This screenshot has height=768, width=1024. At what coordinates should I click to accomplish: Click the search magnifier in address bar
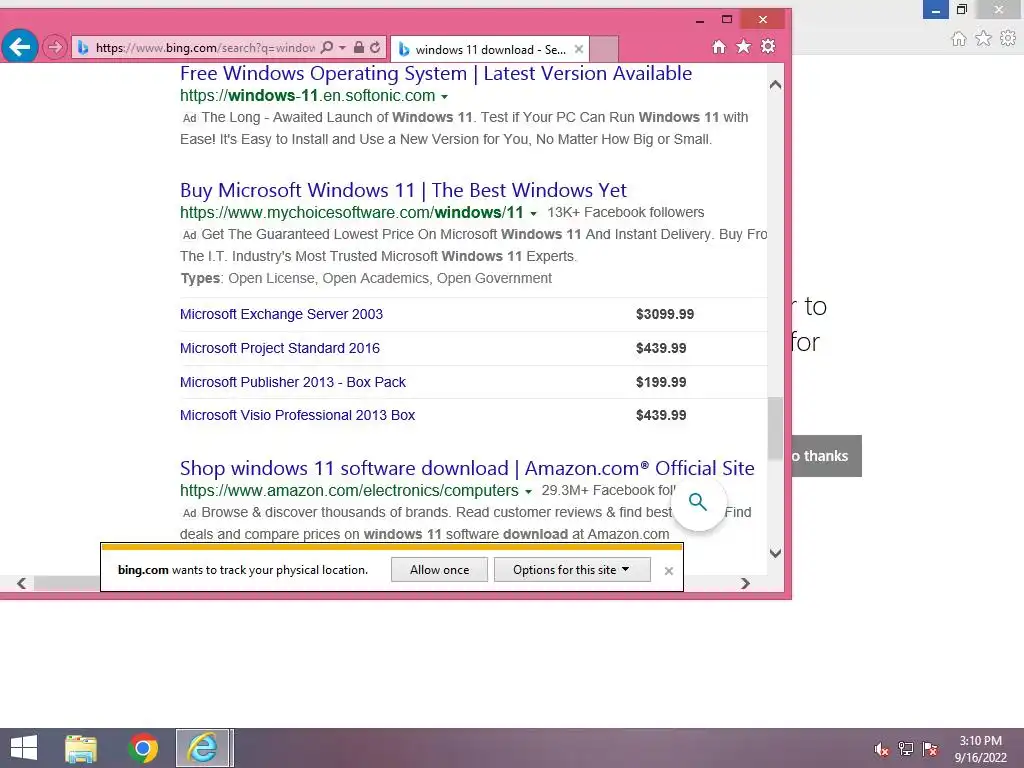click(327, 47)
